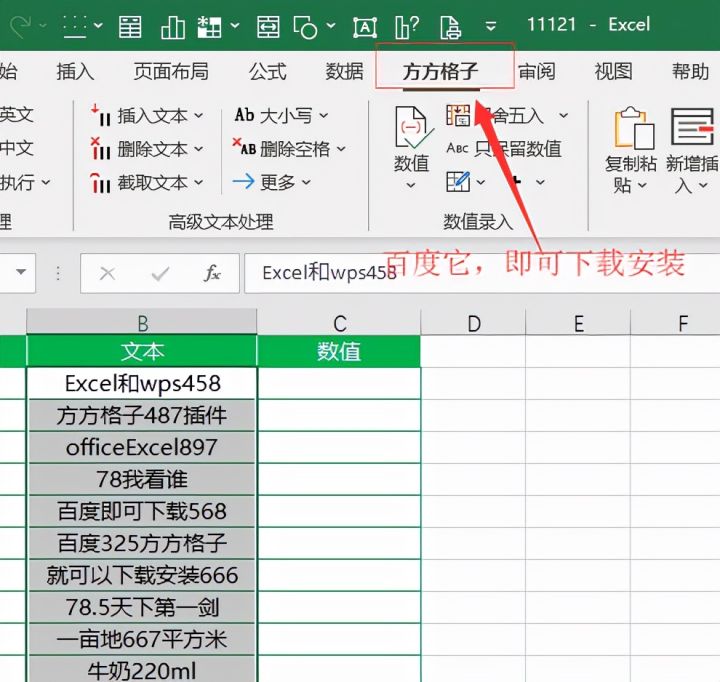The height and width of the screenshot is (682, 720).
Task: Select cell containing 就可以下载安装666
Action: coord(142,575)
